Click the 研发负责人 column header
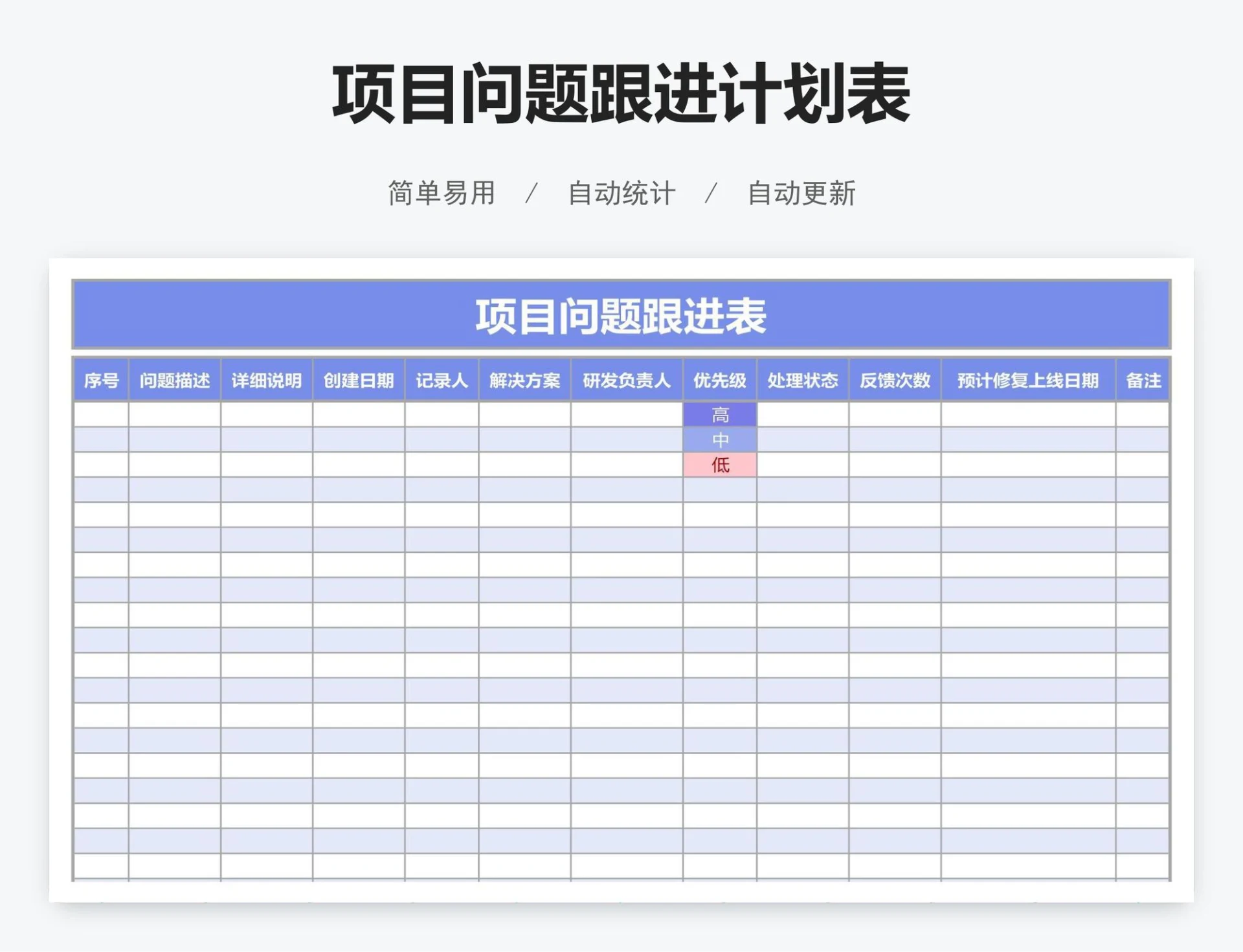 pos(625,382)
